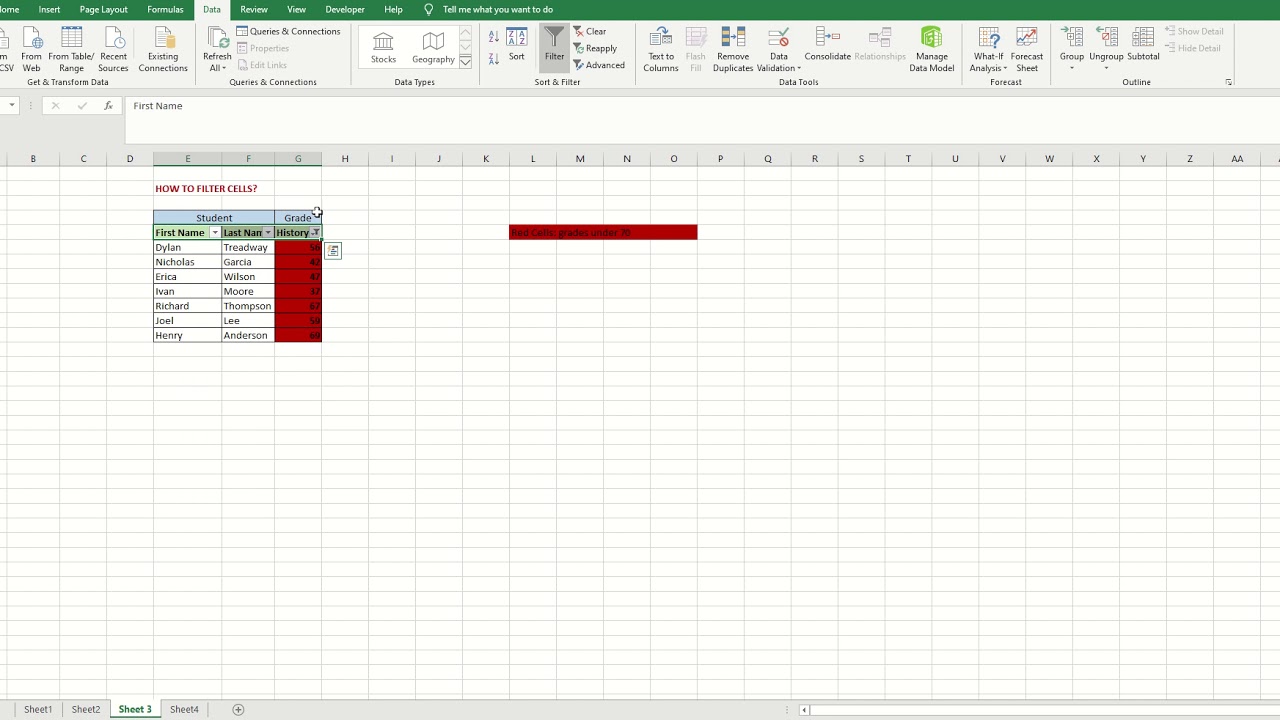The height and width of the screenshot is (720, 1280).
Task: Toggle the Filter button
Action: click(x=554, y=47)
